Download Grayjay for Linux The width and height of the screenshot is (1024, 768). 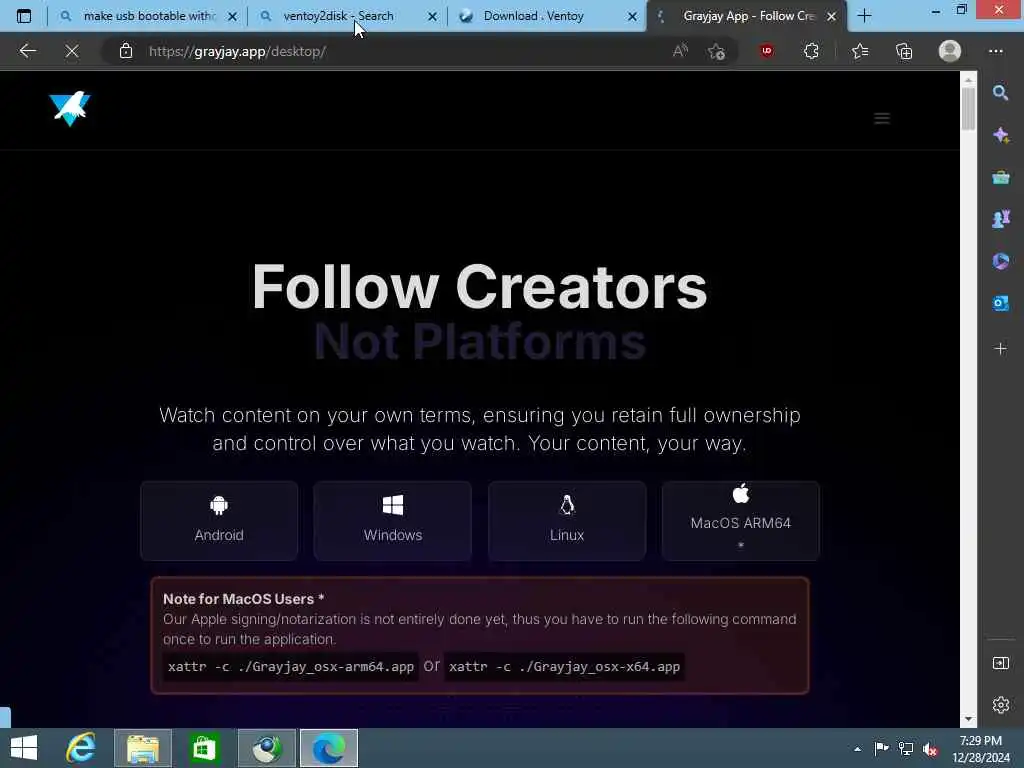(x=567, y=520)
